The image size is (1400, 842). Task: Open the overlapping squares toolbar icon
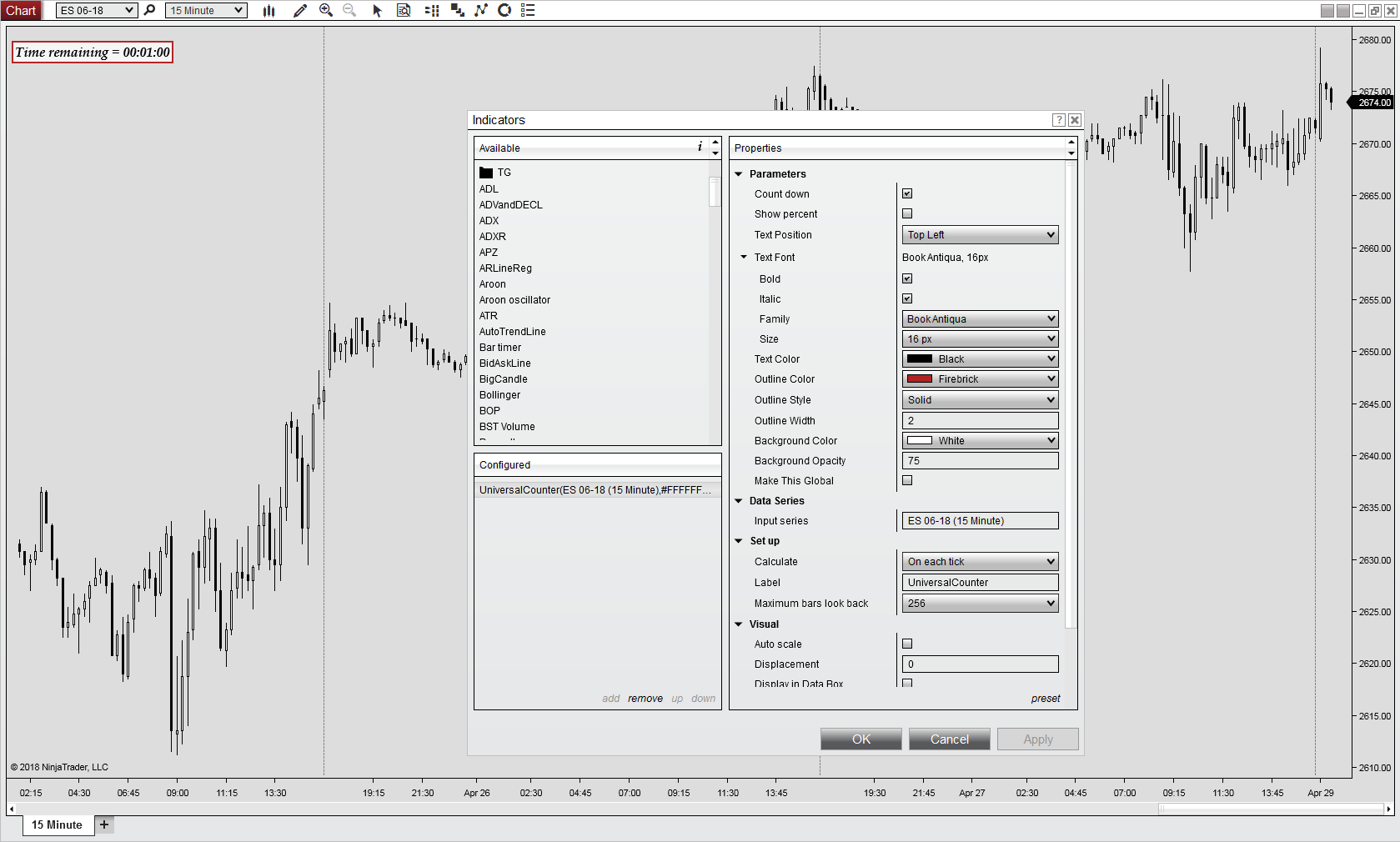[x=457, y=10]
